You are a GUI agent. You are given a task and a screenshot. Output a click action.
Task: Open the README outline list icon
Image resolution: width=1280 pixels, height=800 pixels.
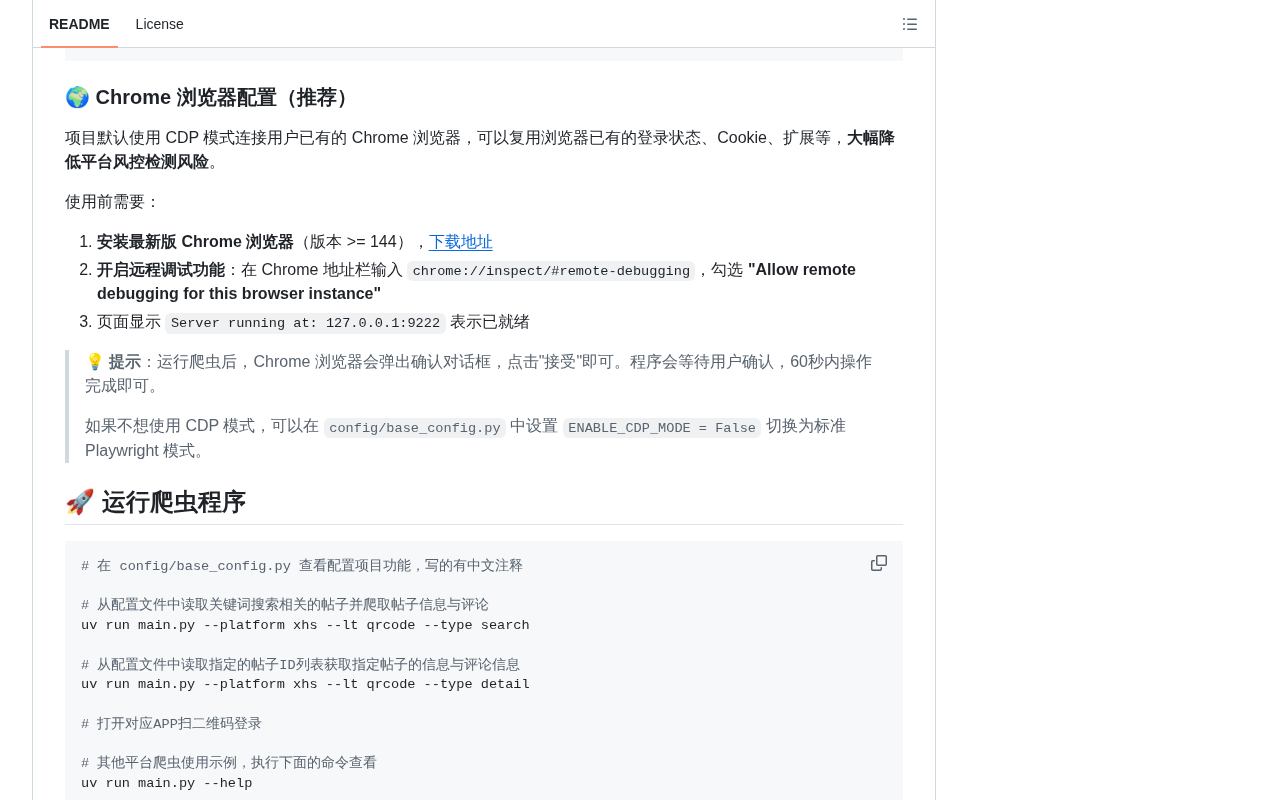click(x=910, y=24)
